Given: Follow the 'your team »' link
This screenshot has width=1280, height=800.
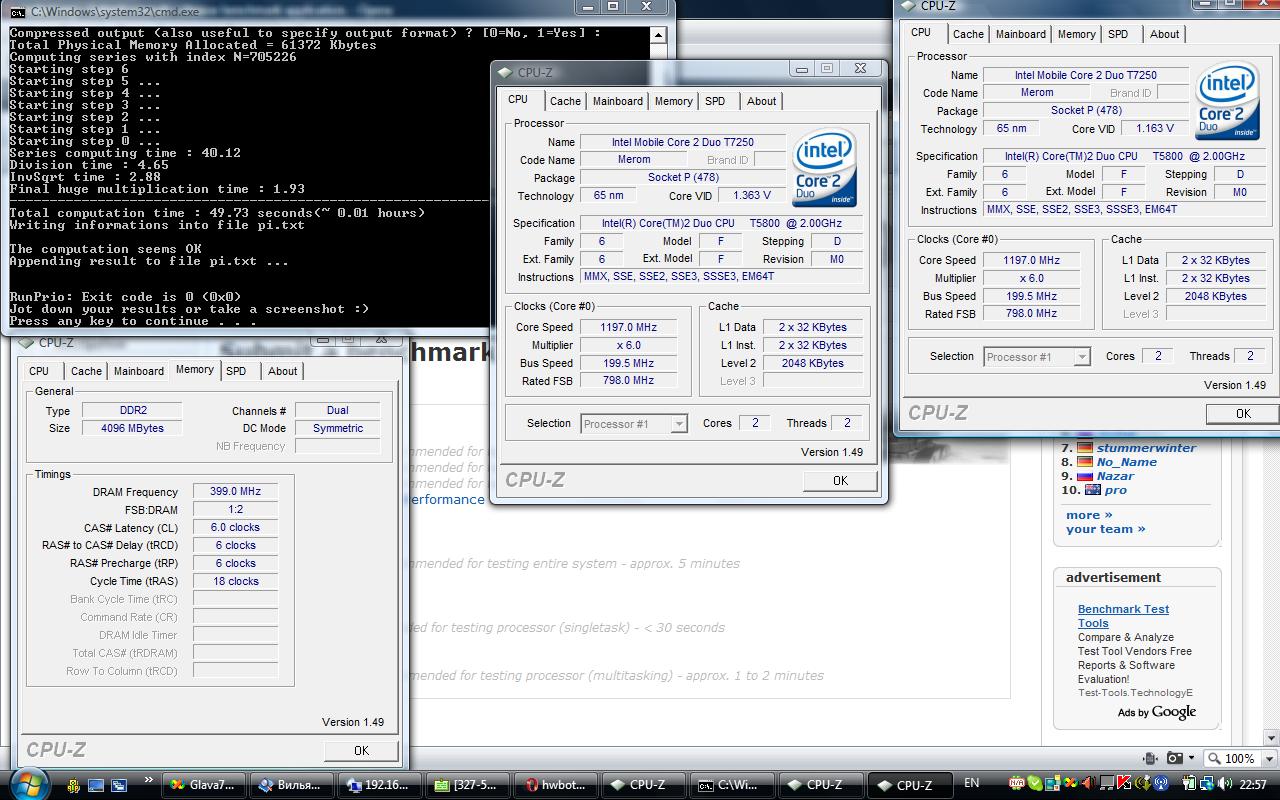Looking at the screenshot, I should 1105,529.
